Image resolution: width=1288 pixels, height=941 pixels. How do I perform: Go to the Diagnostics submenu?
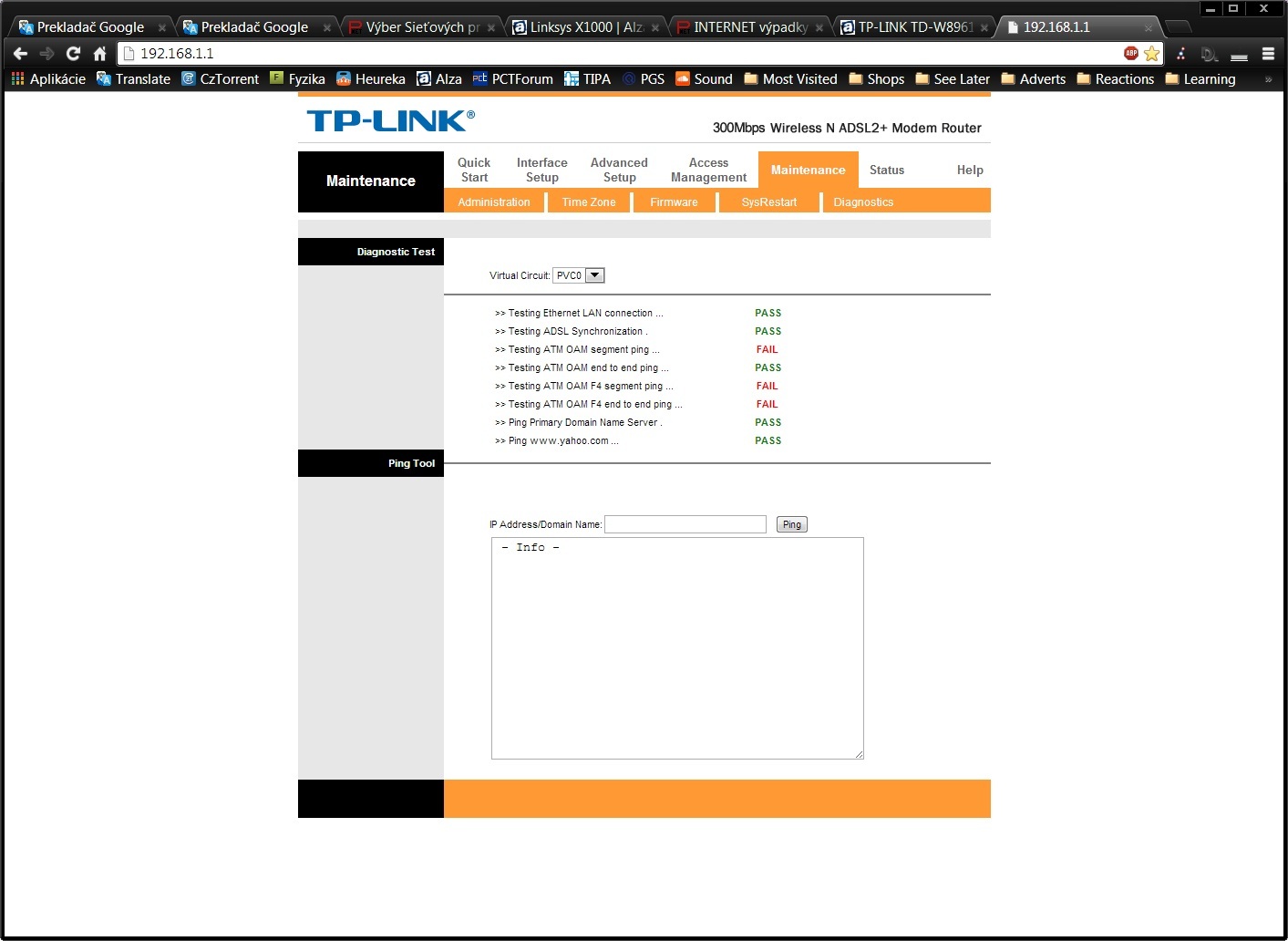pyautogui.click(x=863, y=202)
